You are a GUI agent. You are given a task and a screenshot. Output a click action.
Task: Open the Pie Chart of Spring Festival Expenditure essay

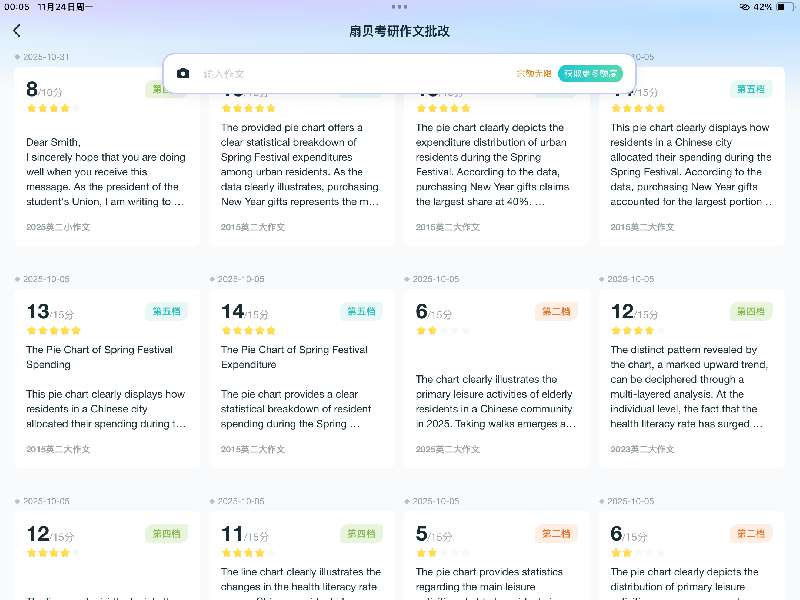coord(301,380)
